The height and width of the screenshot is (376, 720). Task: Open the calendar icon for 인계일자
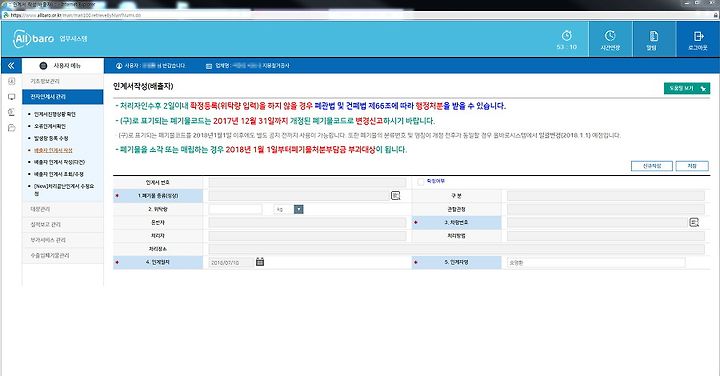tap(260, 262)
